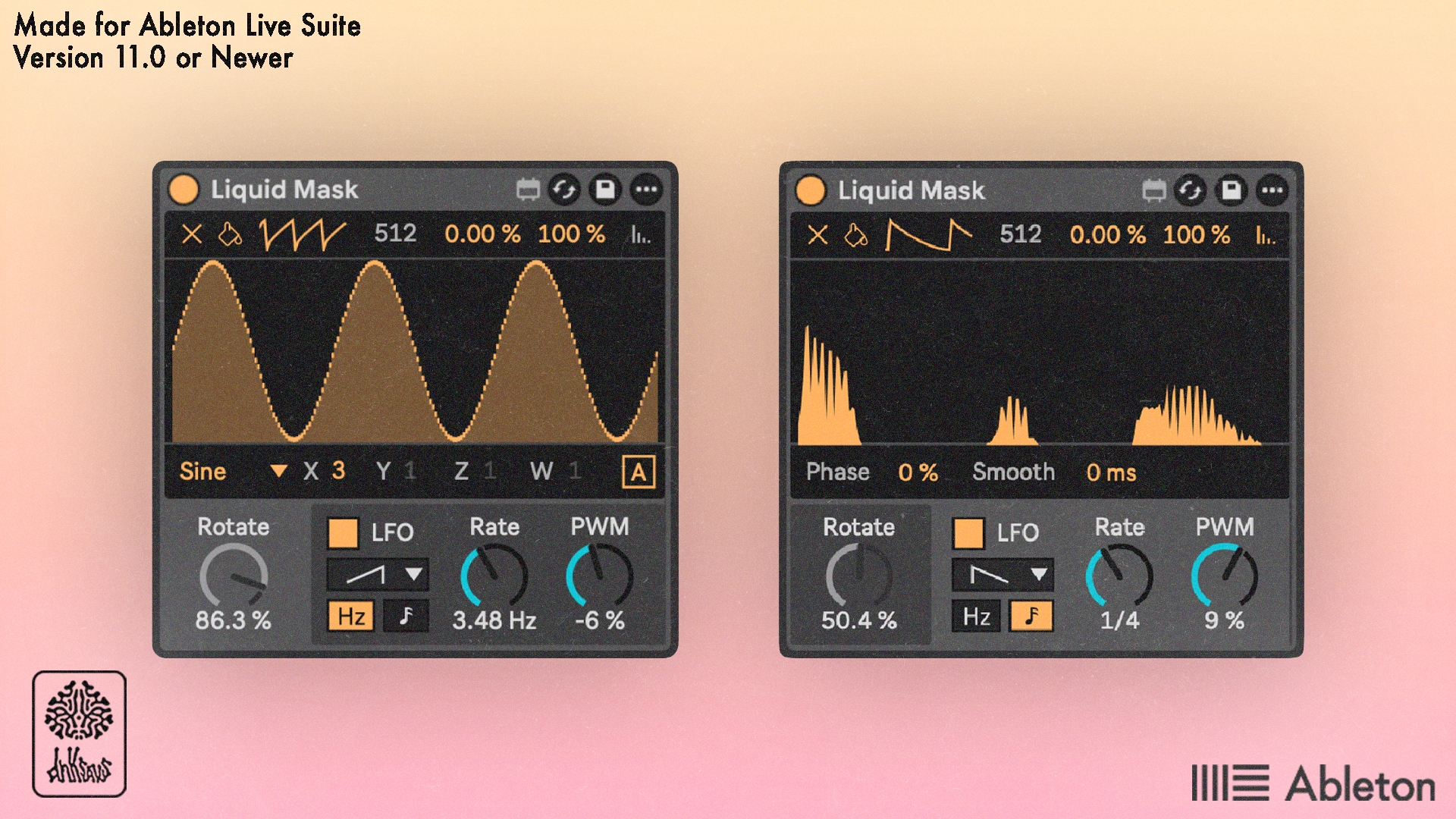Toggle the A button next to W value

pos(639,472)
